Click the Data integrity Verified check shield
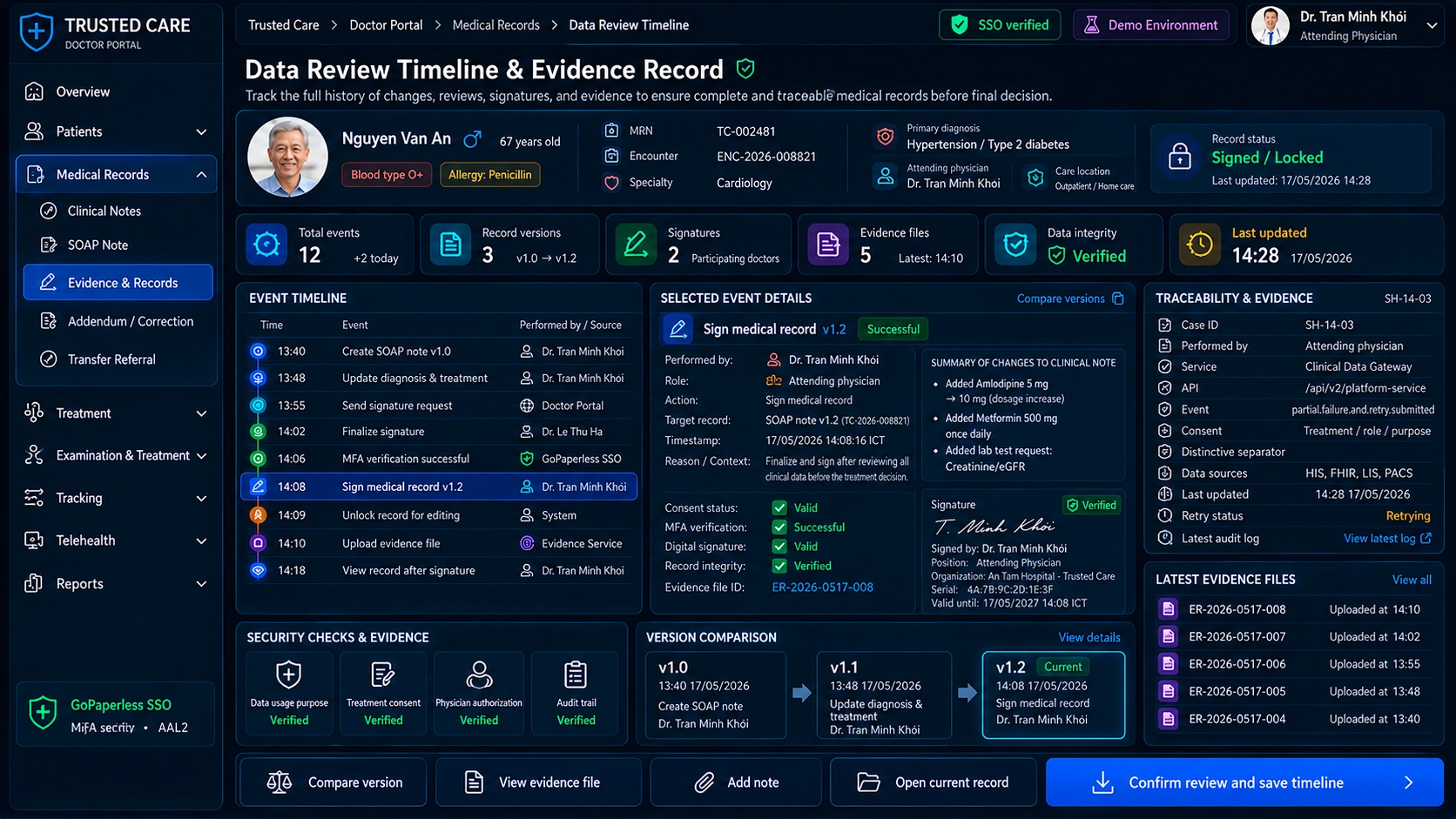 [1056, 256]
